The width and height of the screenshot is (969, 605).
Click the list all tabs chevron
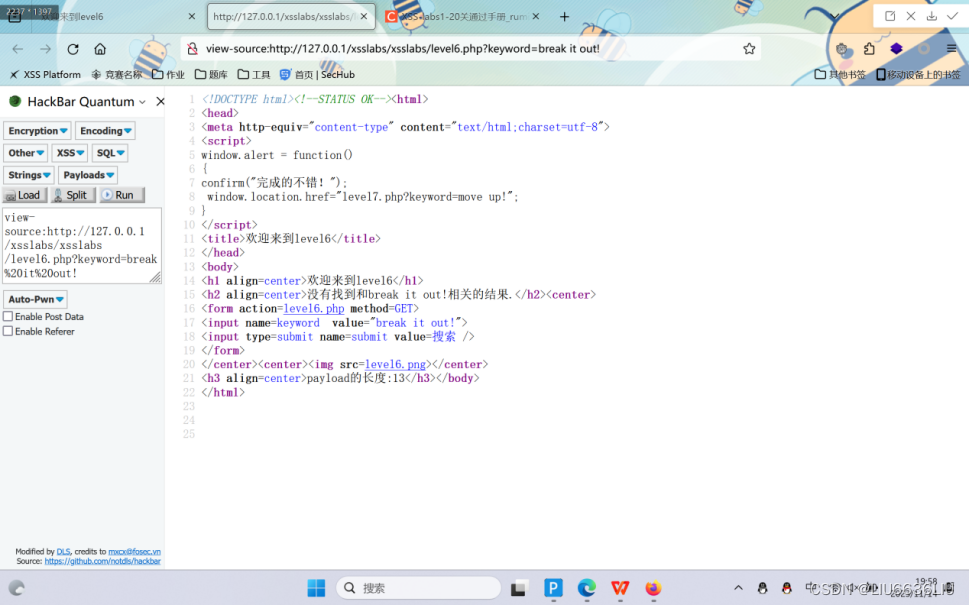coord(834,17)
